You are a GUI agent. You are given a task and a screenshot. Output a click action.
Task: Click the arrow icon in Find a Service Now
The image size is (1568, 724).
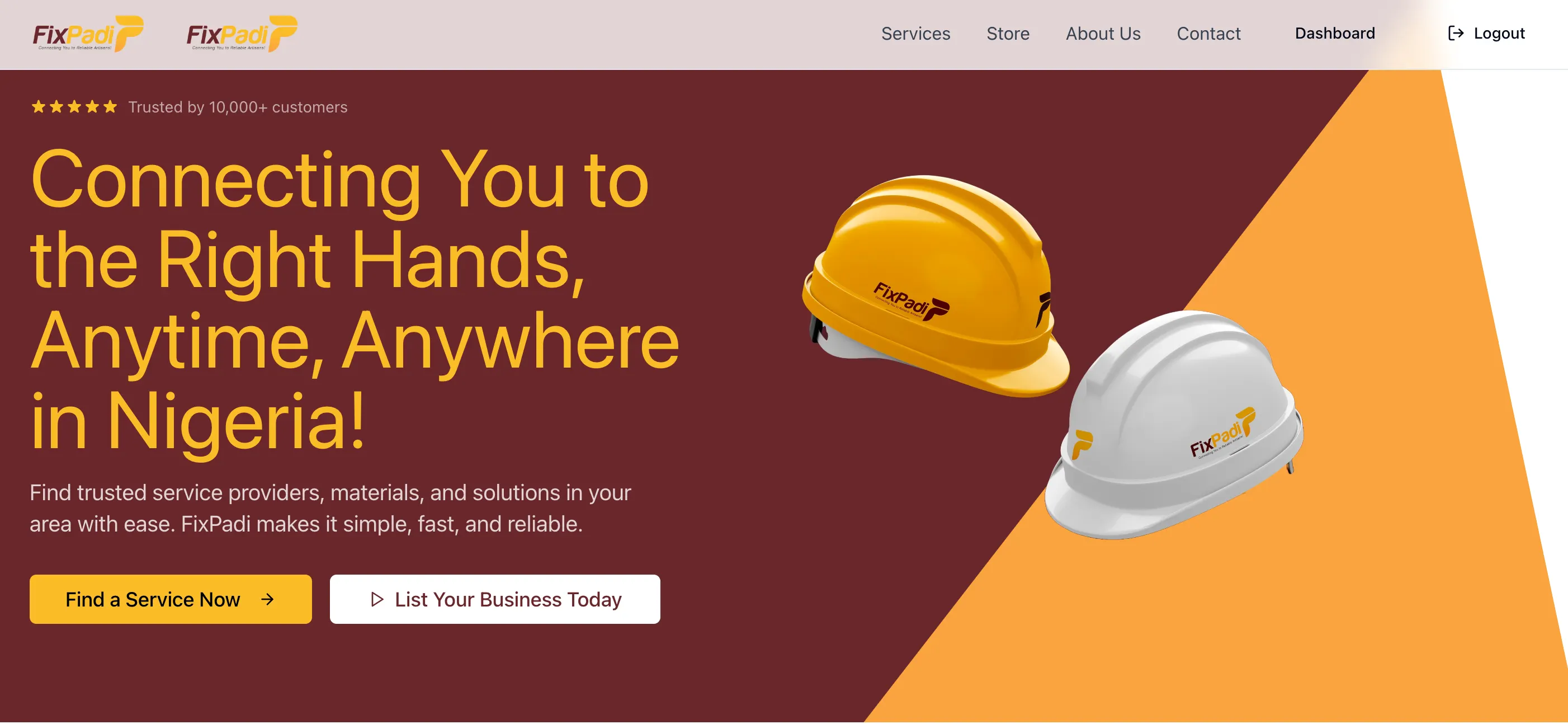tap(267, 600)
